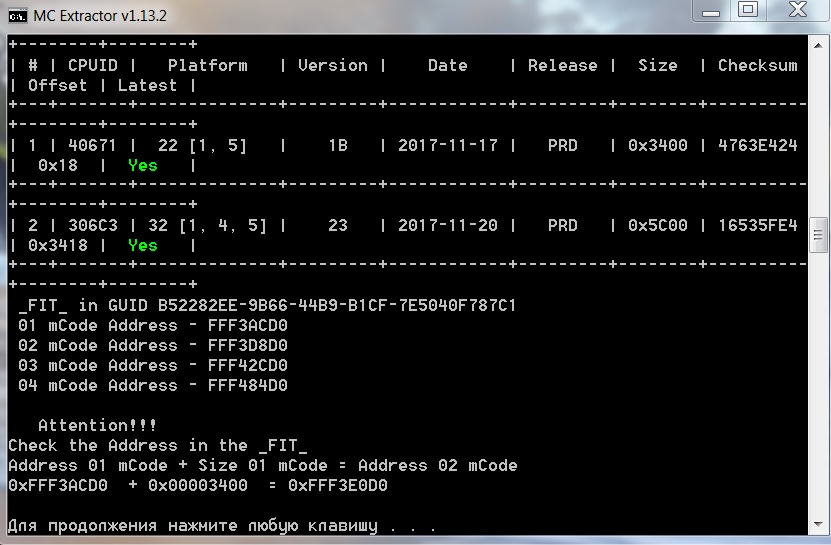Click the Checksum column header
This screenshot has width=831, height=545.
click(757, 65)
